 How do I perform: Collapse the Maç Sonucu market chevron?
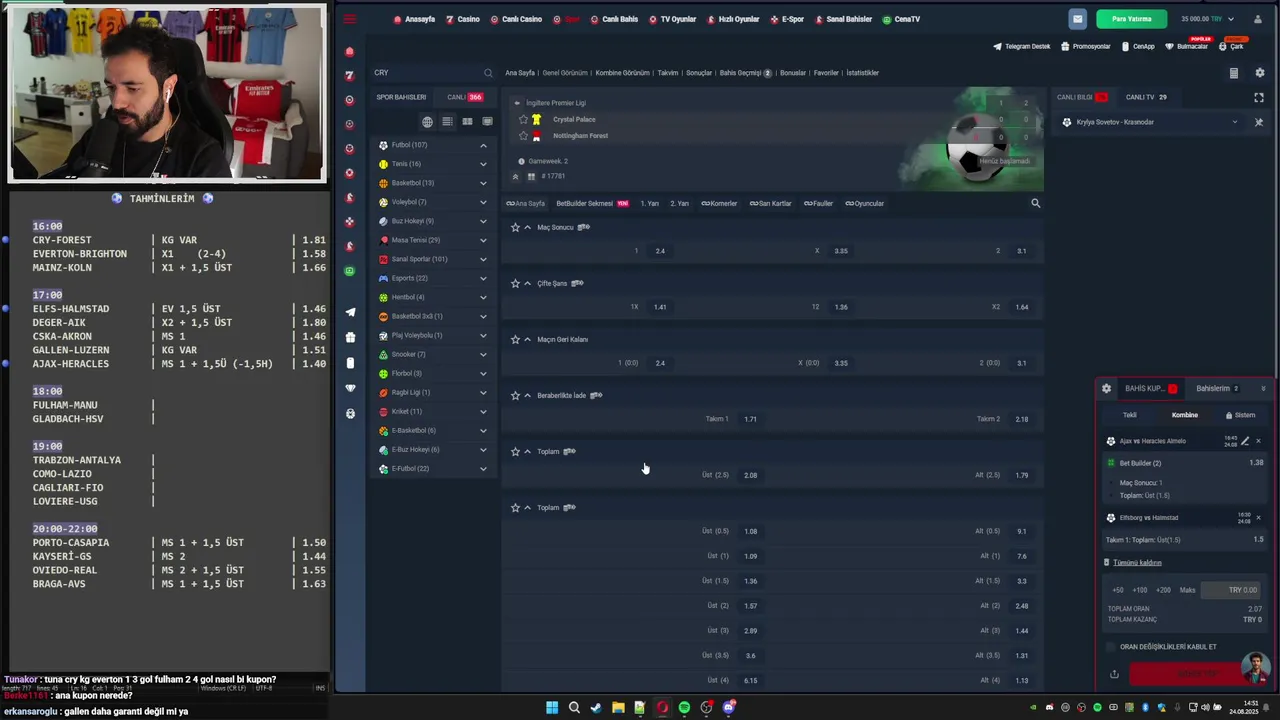pos(527,227)
